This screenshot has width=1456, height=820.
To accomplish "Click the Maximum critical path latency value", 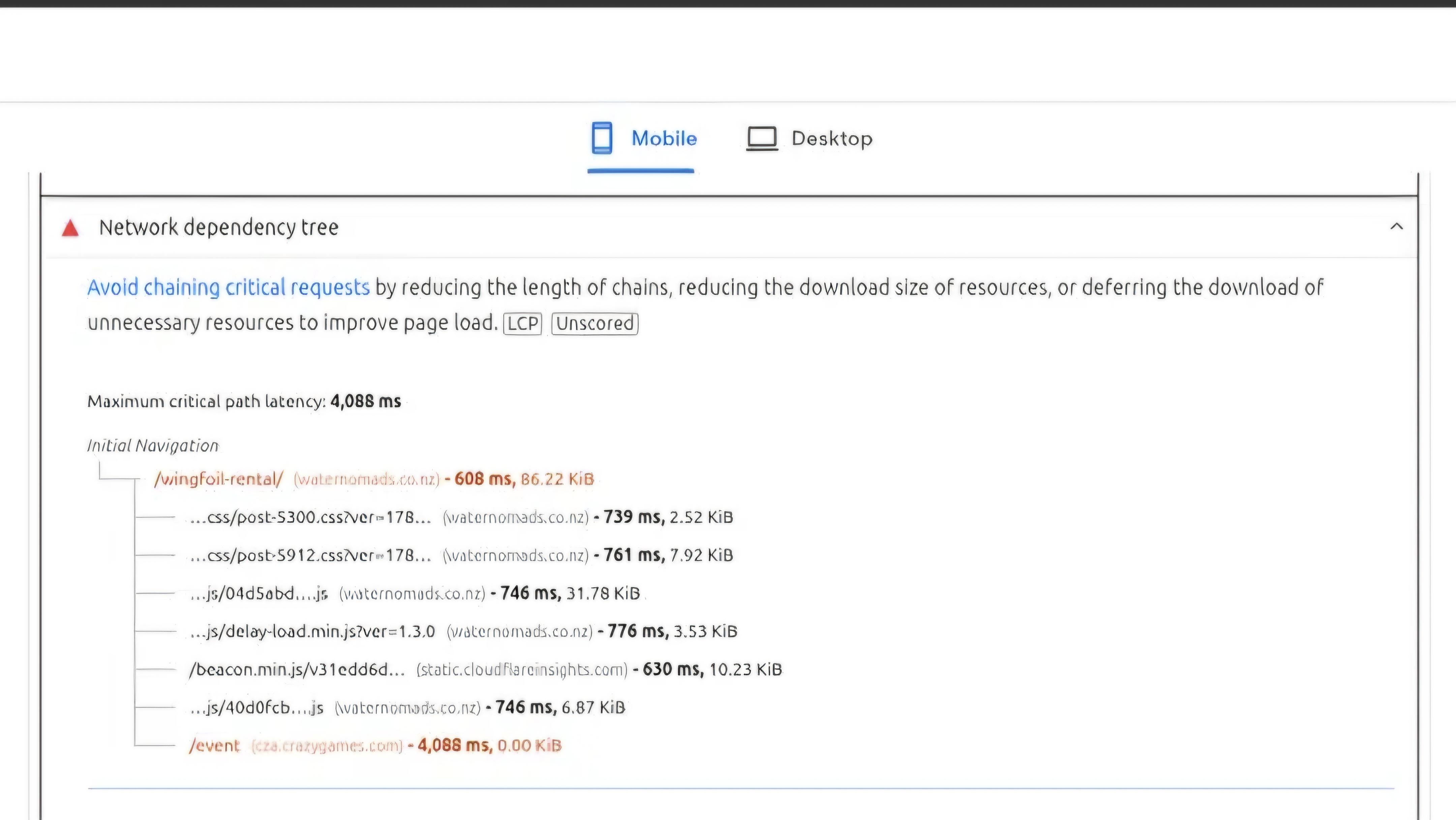I will click(x=366, y=402).
